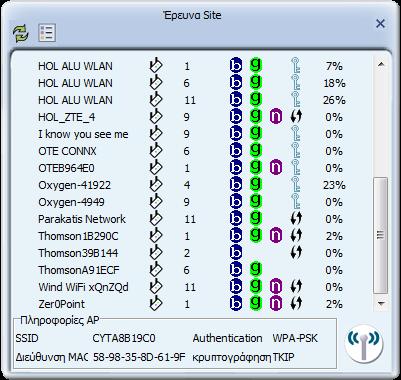Click the key icon for Oxygen-4949

[296, 201]
